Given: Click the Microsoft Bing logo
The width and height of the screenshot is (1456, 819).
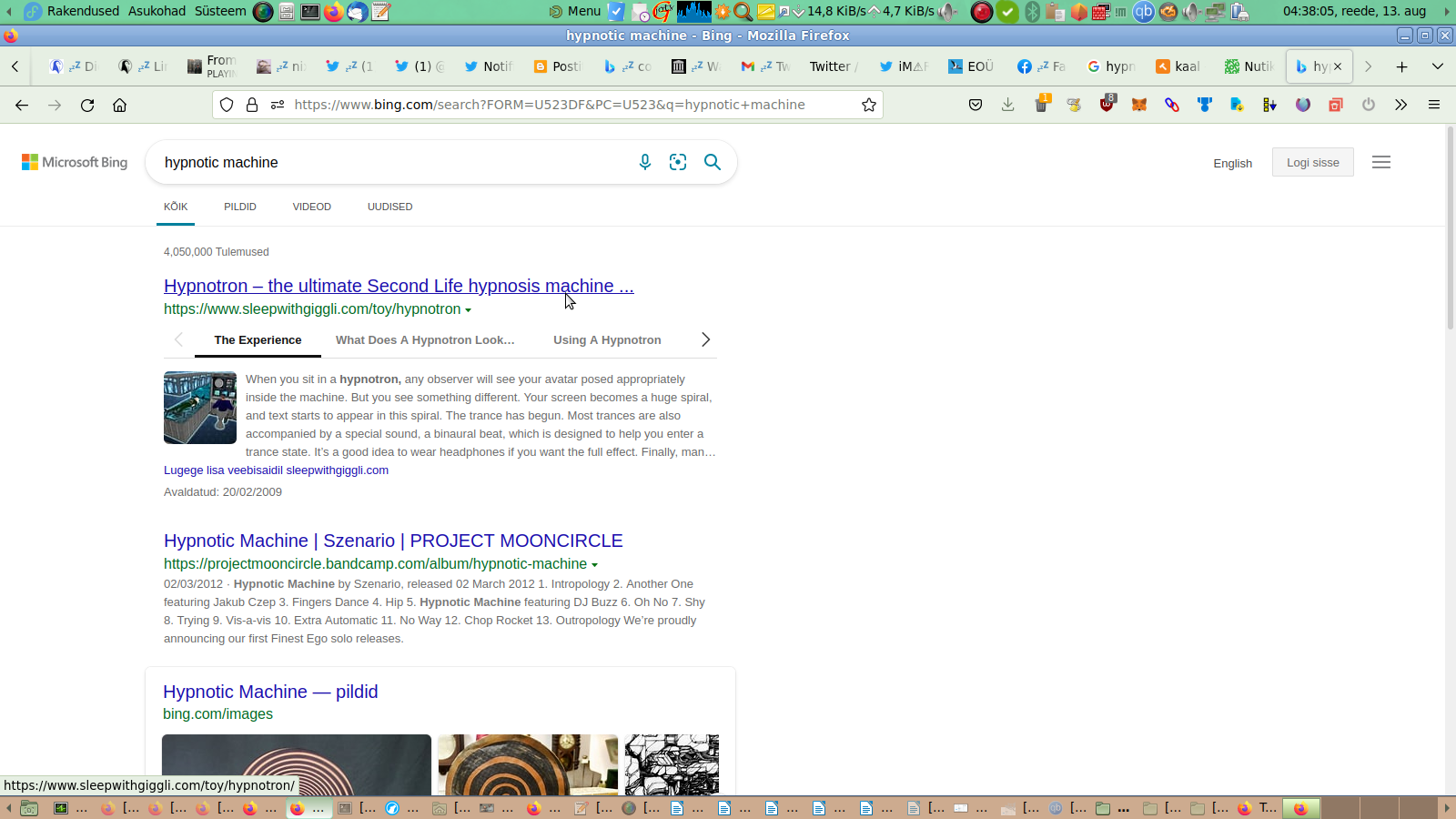Looking at the screenshot, I should [x=75, y=162].
